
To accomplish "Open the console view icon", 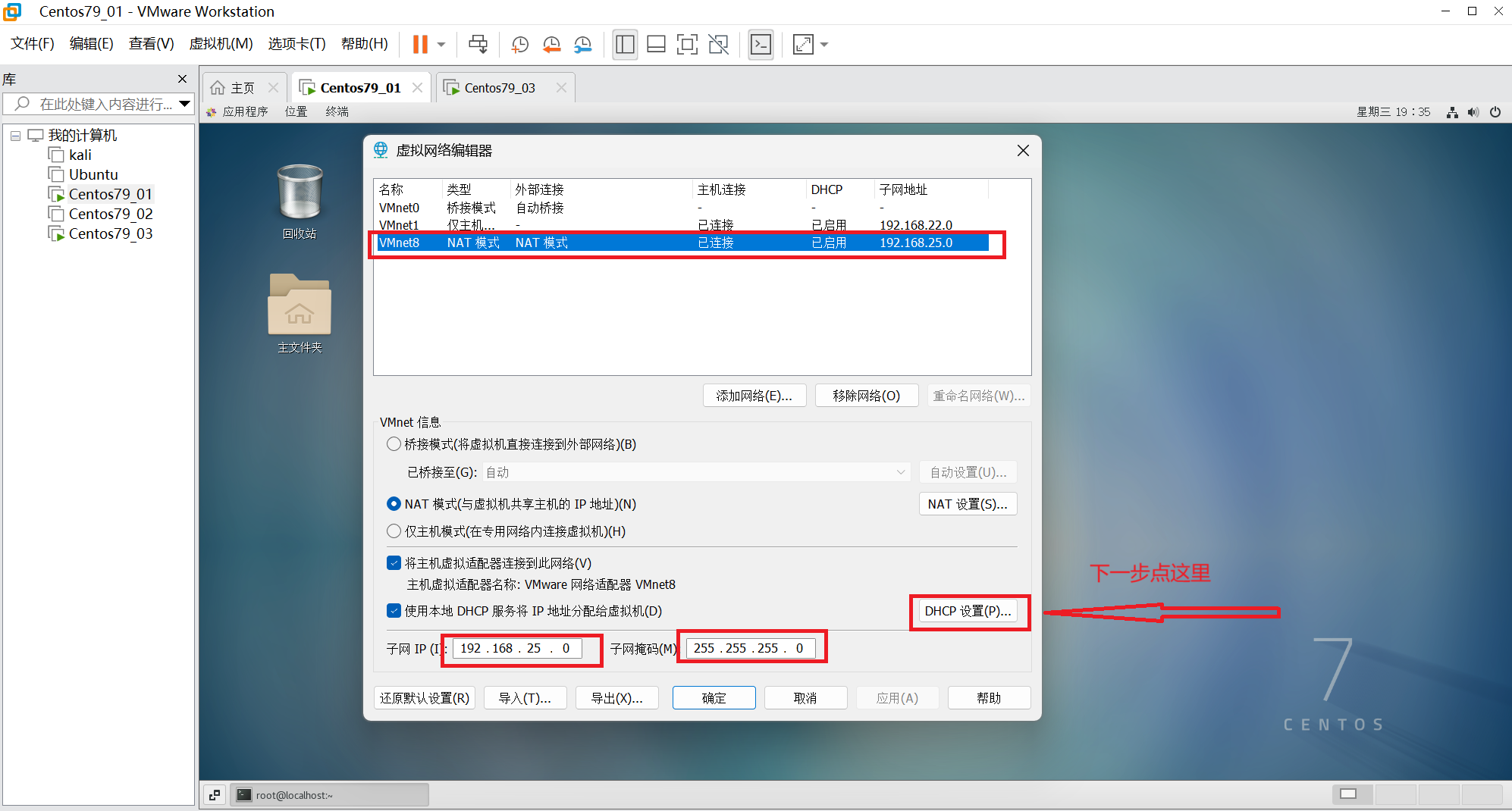I will coord(761,45).
